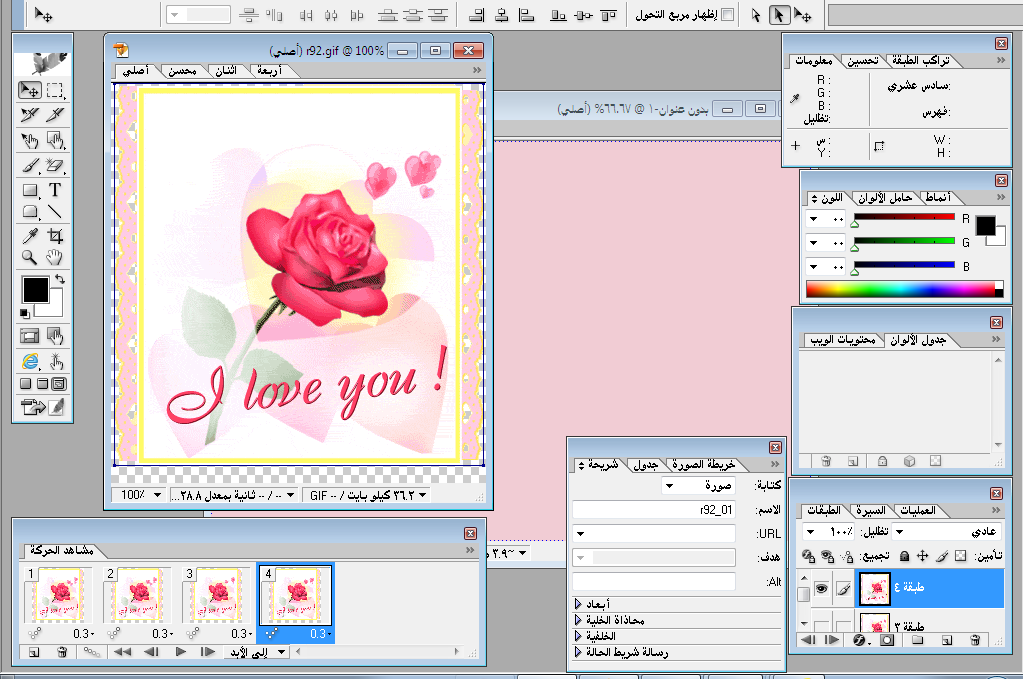Select the Crop tool
Viewport: 1023px width, 679px height.
tap(55, 236)
